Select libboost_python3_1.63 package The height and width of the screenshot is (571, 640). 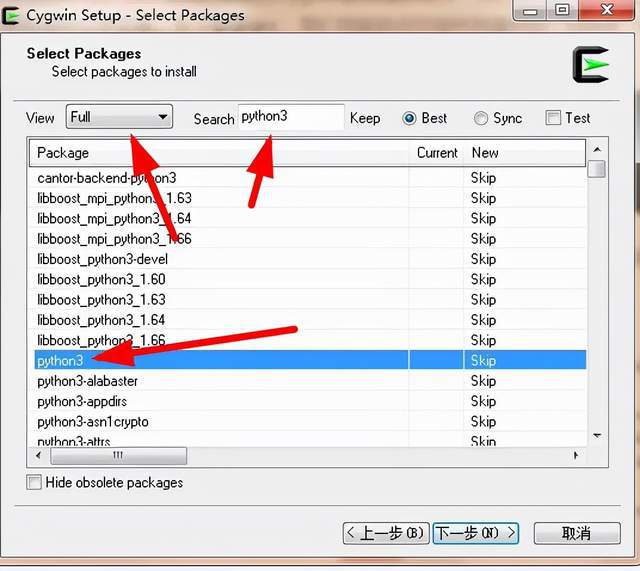tap(101, 300)
